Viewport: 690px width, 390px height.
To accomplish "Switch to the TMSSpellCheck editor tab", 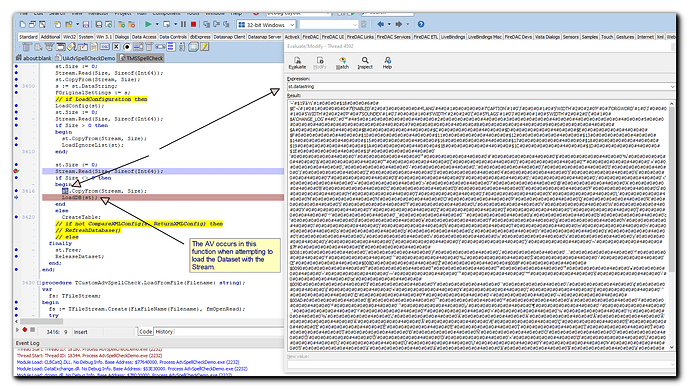I will click(141, 58).
